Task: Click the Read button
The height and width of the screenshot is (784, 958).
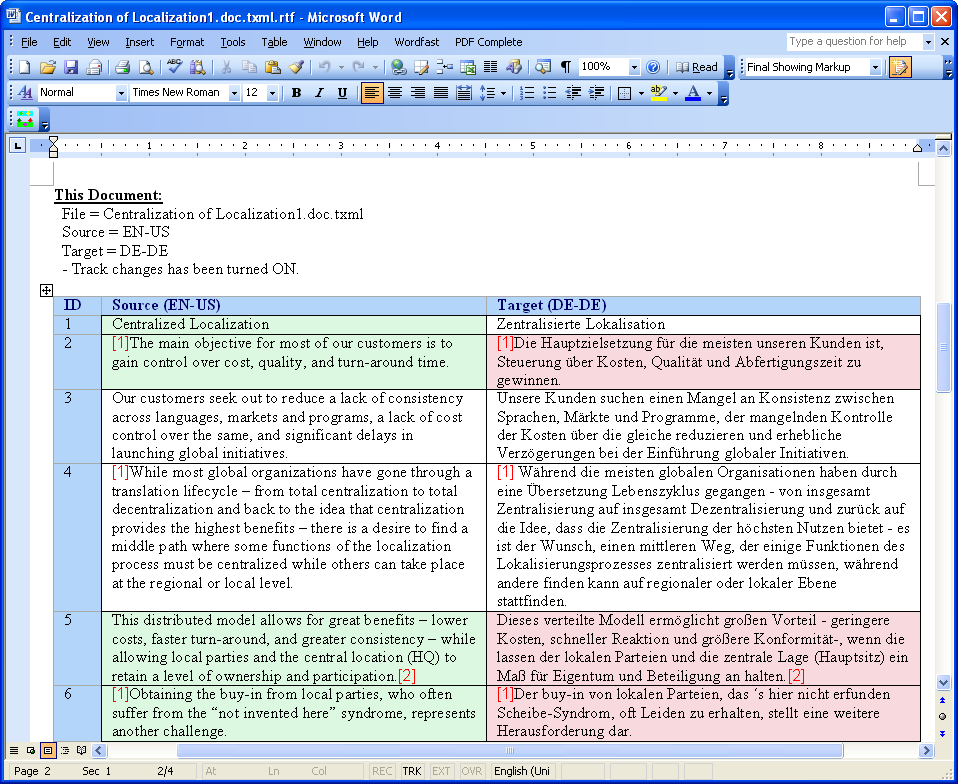Action: (697, 67)
